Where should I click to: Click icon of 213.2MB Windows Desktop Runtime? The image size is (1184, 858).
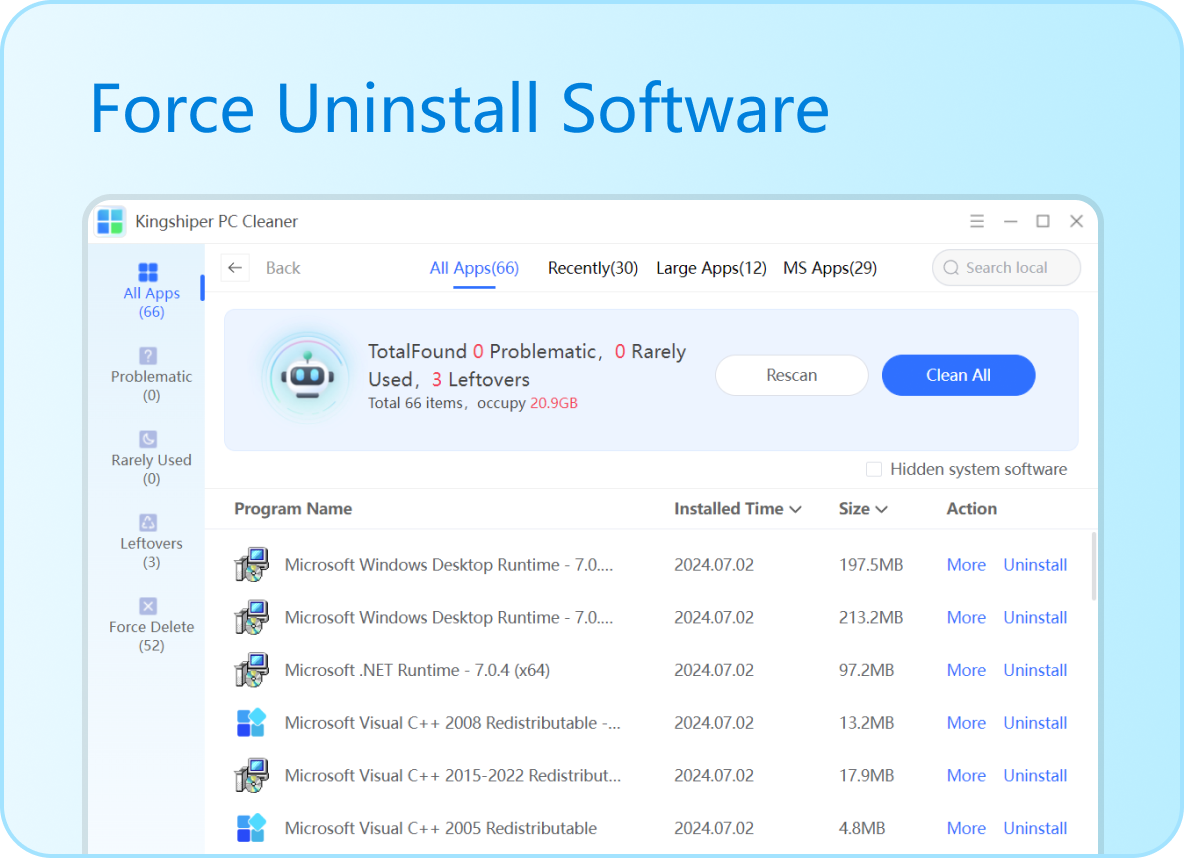tap(251, 618)
